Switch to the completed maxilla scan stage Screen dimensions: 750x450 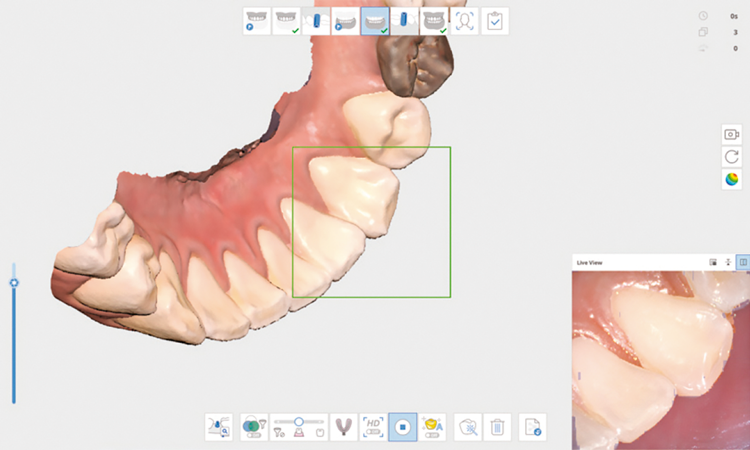(287, 21)
